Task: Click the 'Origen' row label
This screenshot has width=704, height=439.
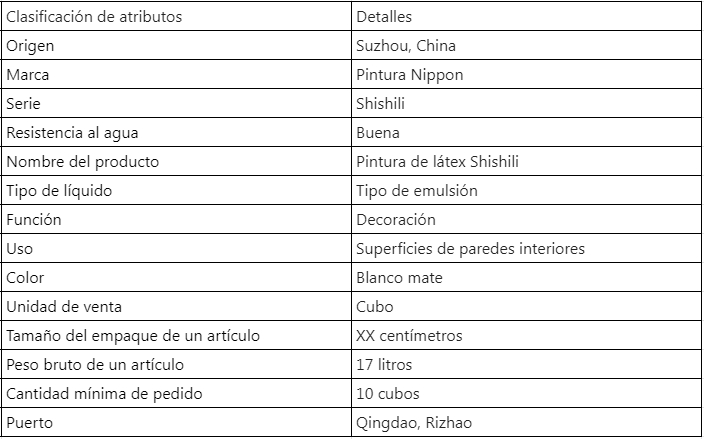Action: tap(176, 45)
